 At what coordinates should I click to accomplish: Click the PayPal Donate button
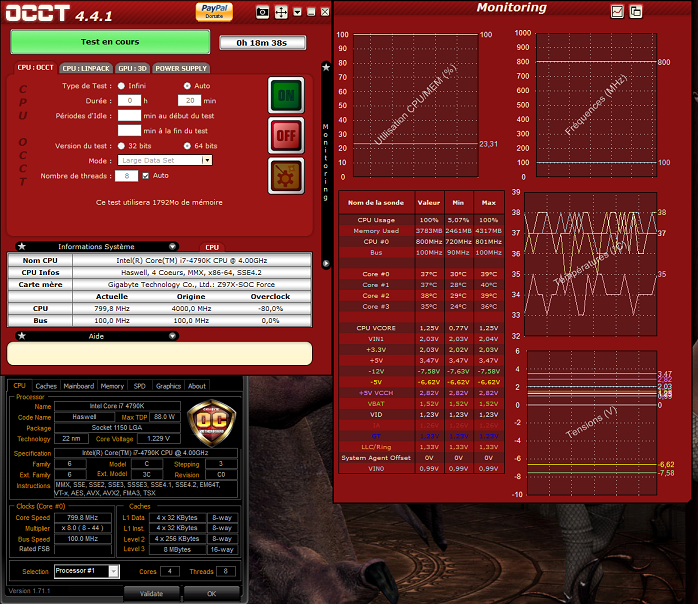pyautogui.click(x=214, y=12)
